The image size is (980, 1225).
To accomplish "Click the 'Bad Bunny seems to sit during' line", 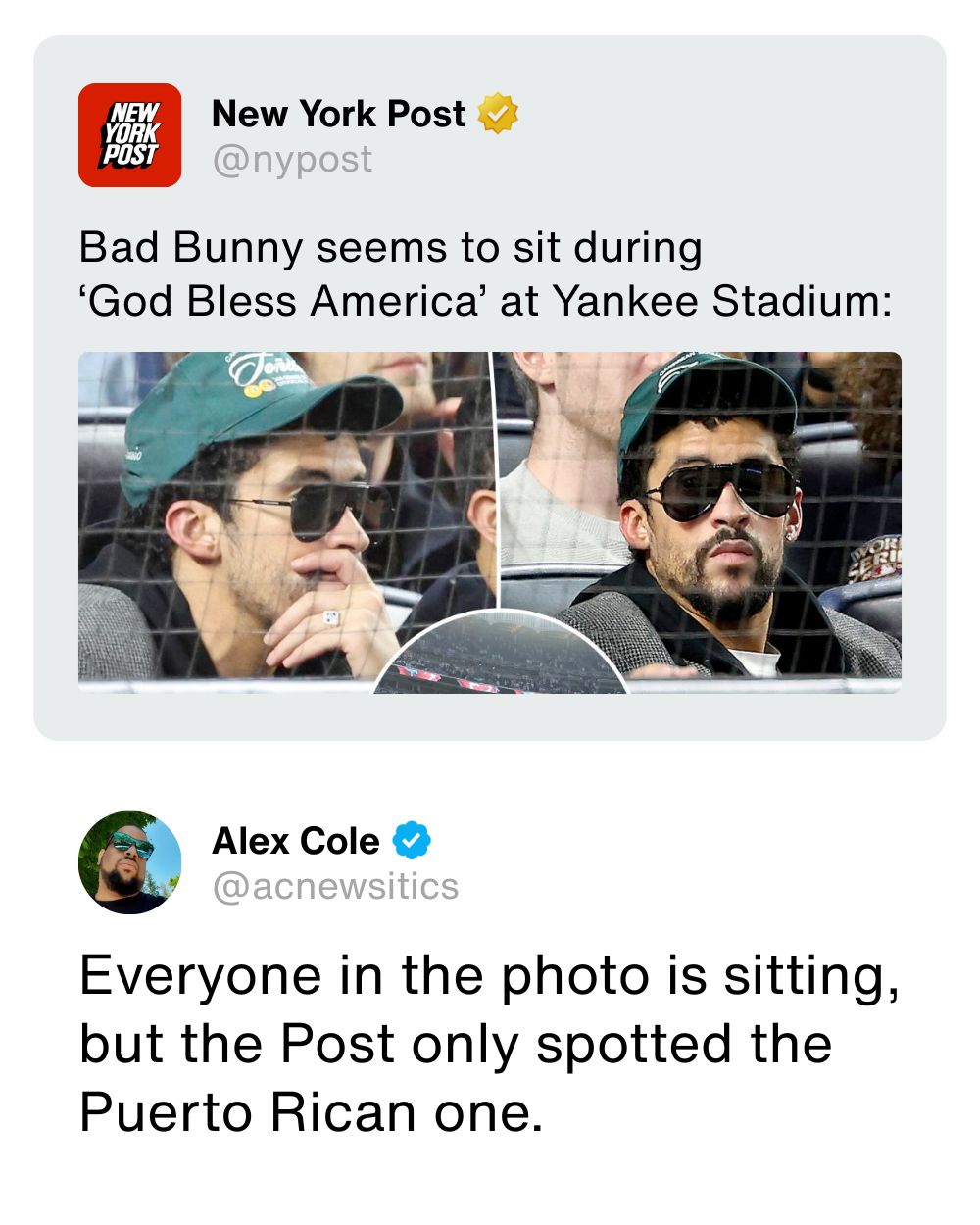I will pos(390,247).
